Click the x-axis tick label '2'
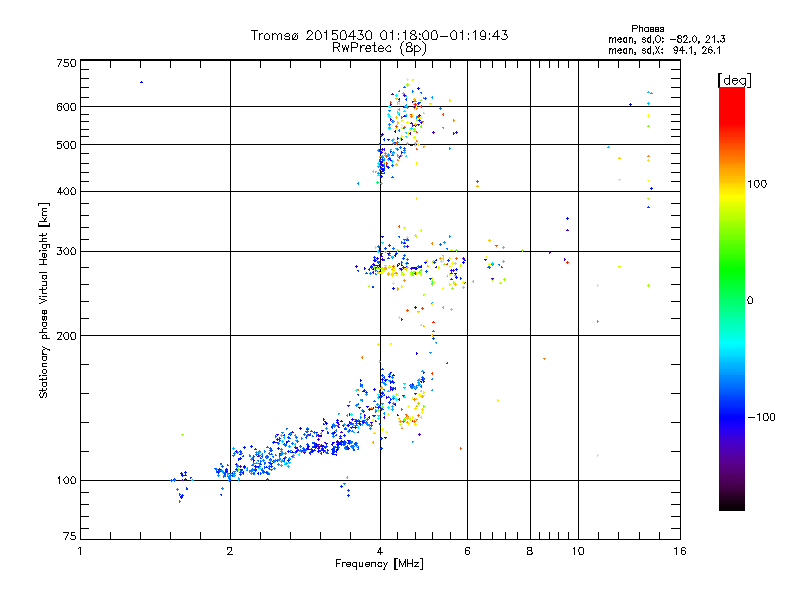The image size is (800, 600). 230,551
